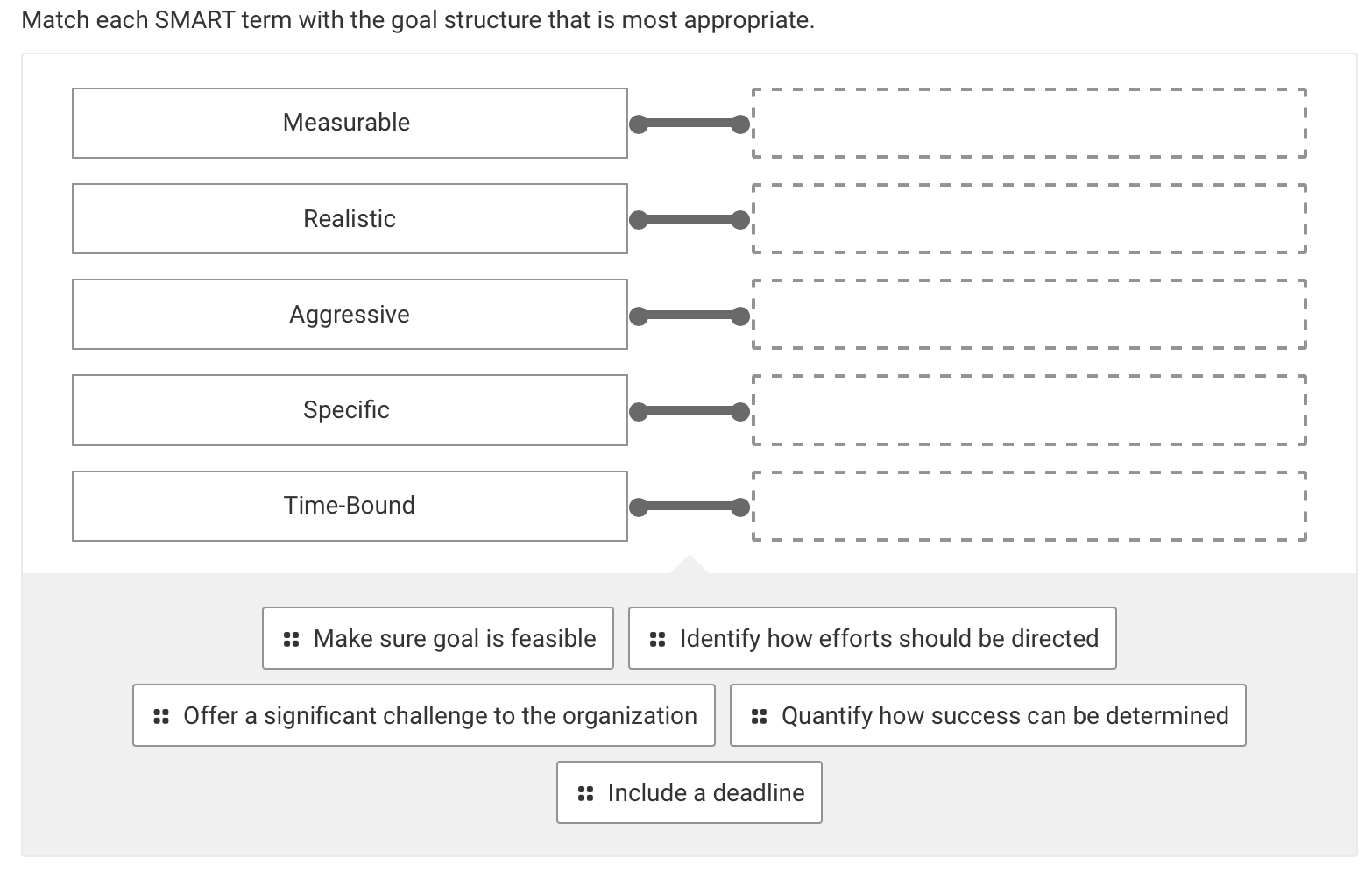
Task: Select the 'Specific' term box
Action: point(349,409)
